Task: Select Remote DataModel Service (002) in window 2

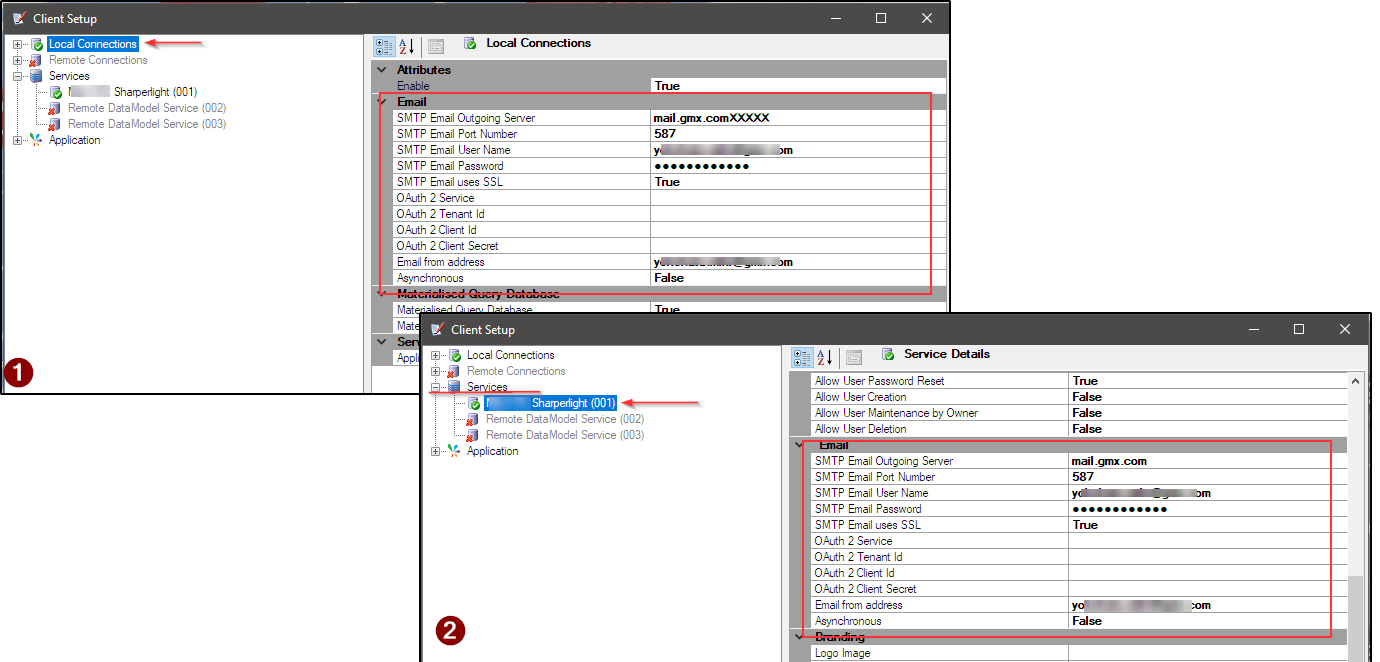Action: tap(565, 419)
